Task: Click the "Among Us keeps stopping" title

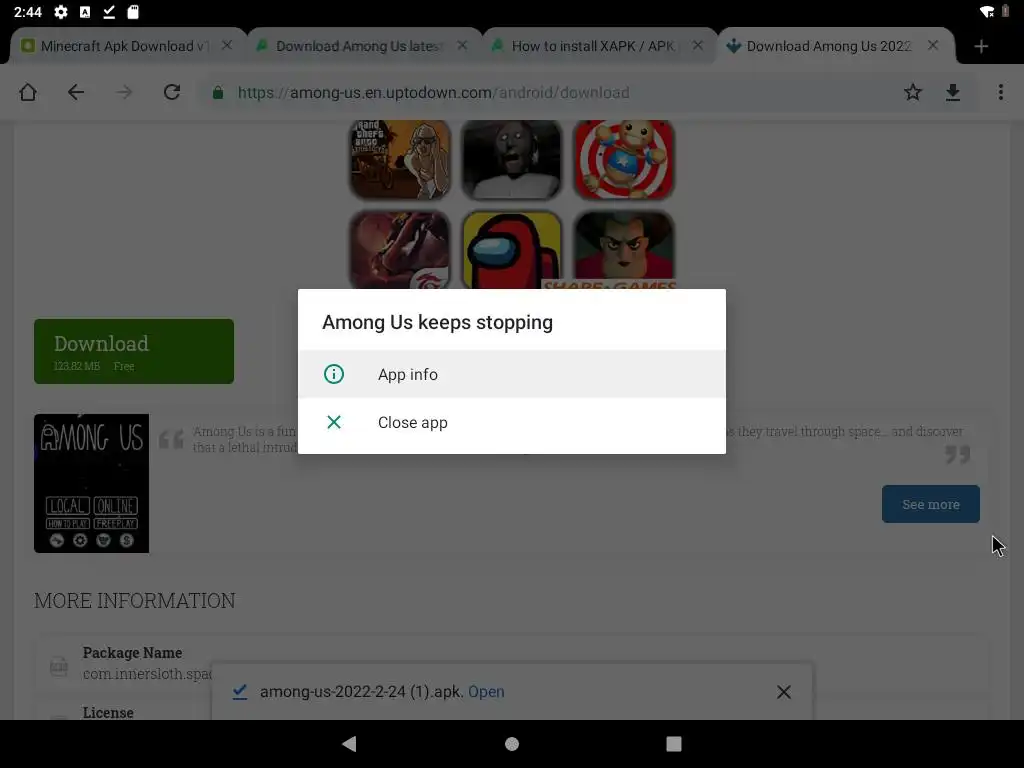Action: pyautogui.click(x=438, y=323)
